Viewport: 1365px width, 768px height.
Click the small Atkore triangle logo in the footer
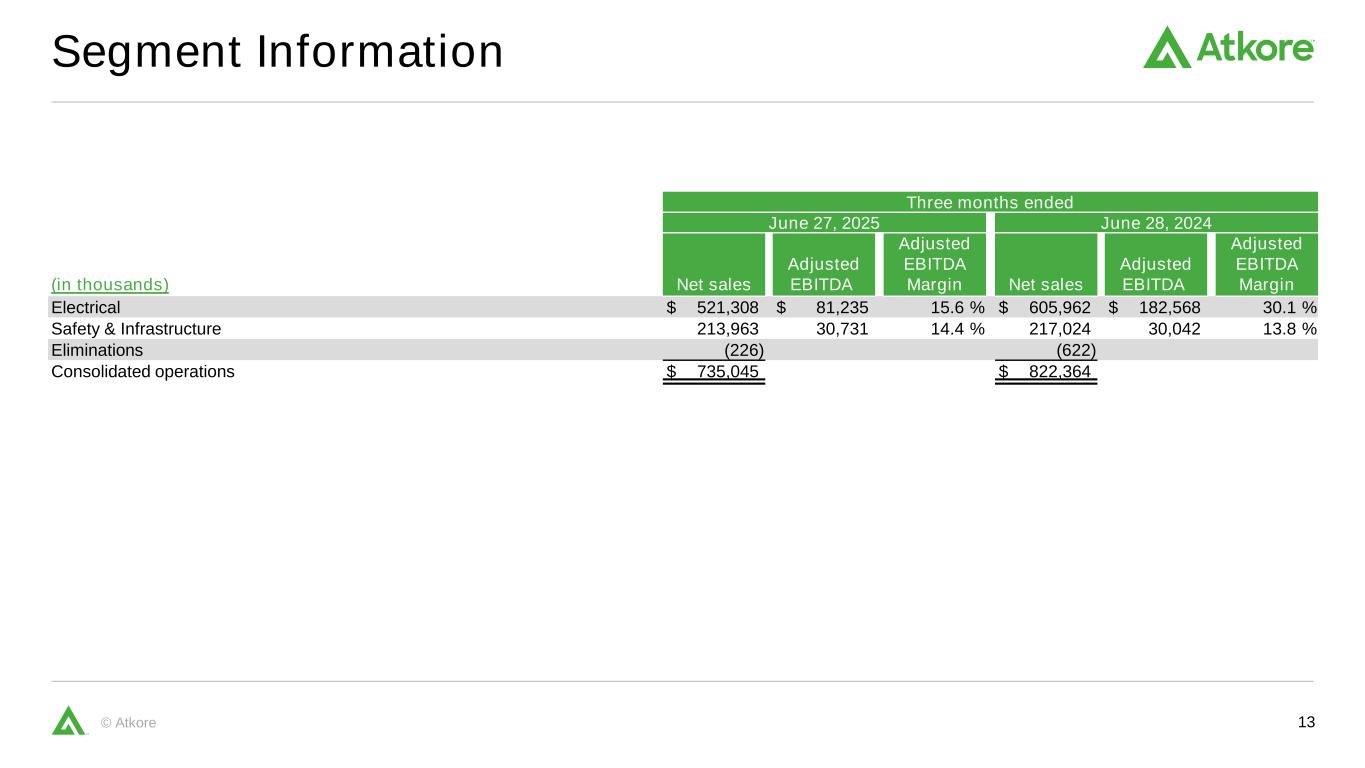pyautogui.click(x=69, y=720)
